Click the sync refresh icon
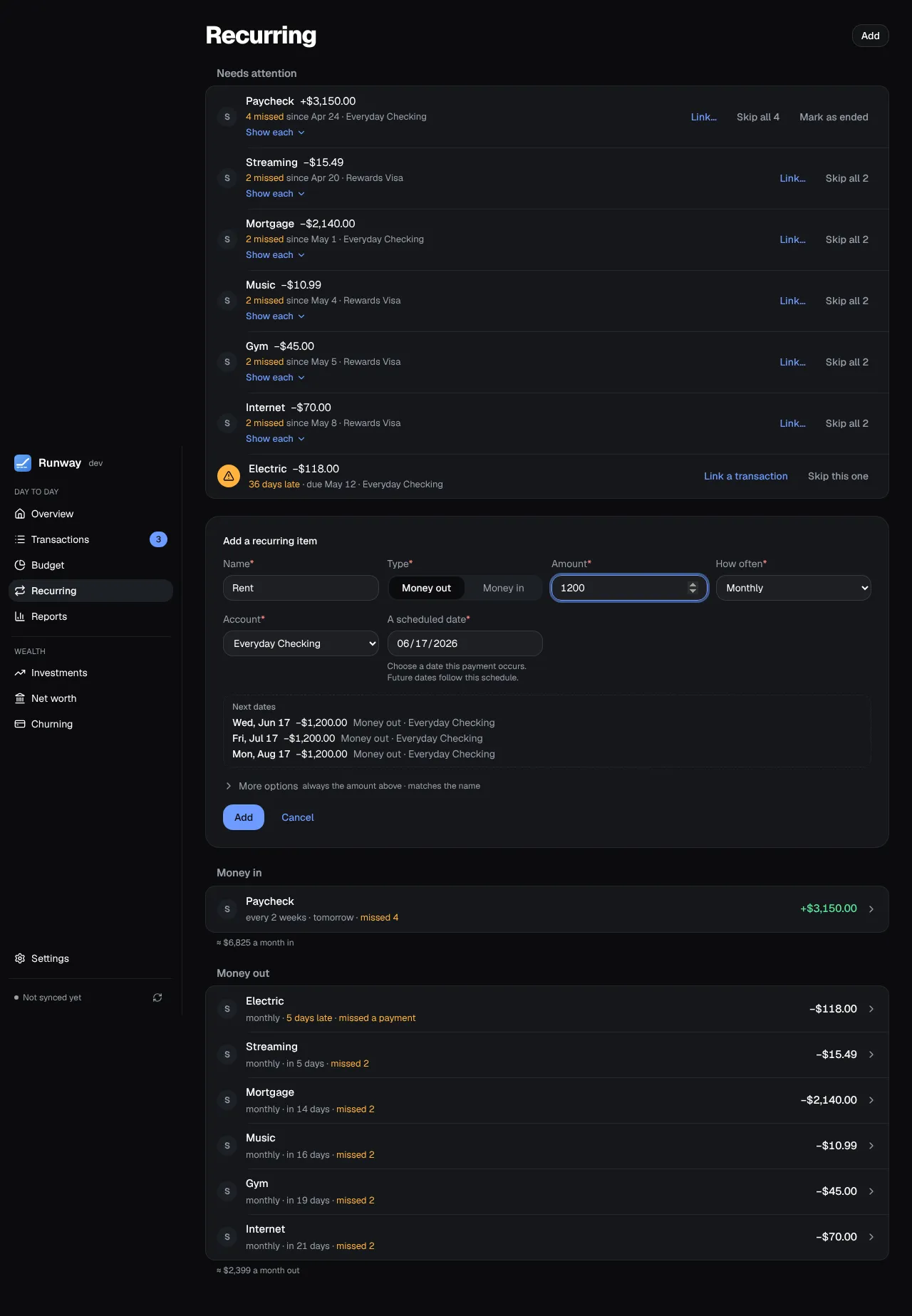Screen dimensions: 912x1316 pyautogui.click(x=157, y=998)
